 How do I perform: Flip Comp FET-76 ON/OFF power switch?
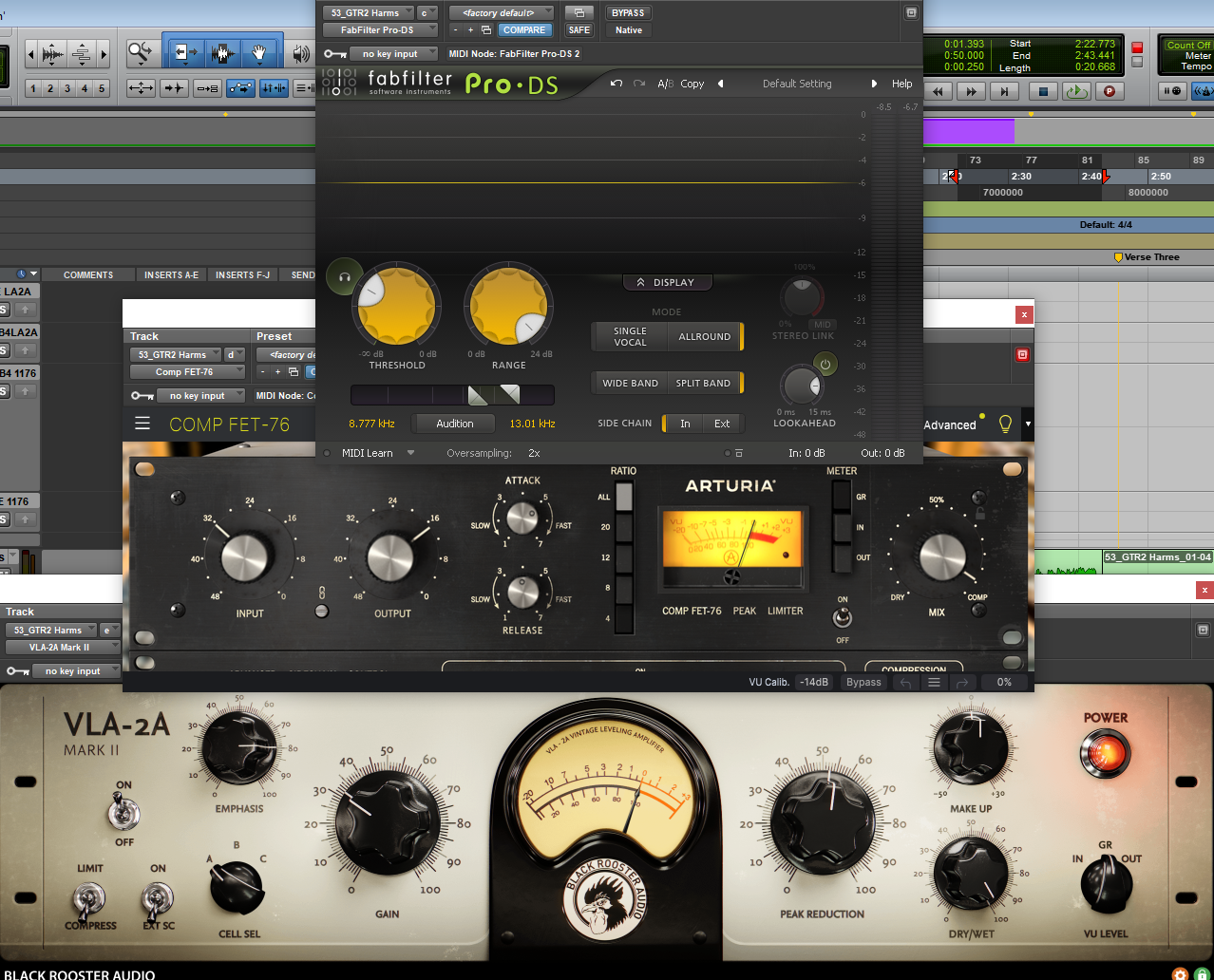842,618
